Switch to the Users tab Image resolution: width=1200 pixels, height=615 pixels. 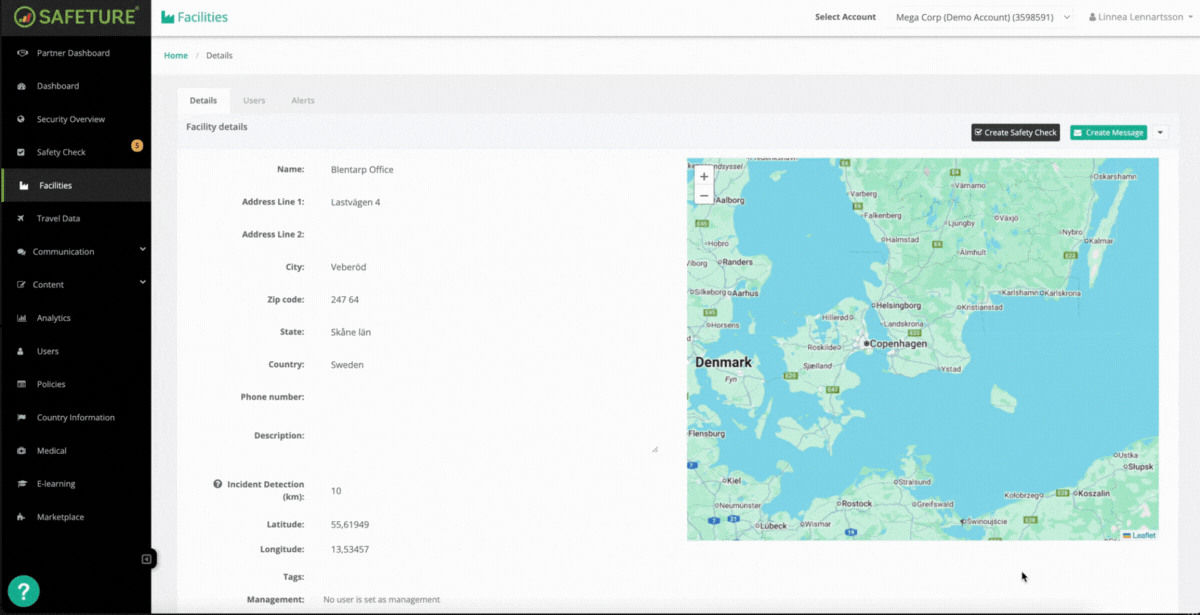[254, 101]
